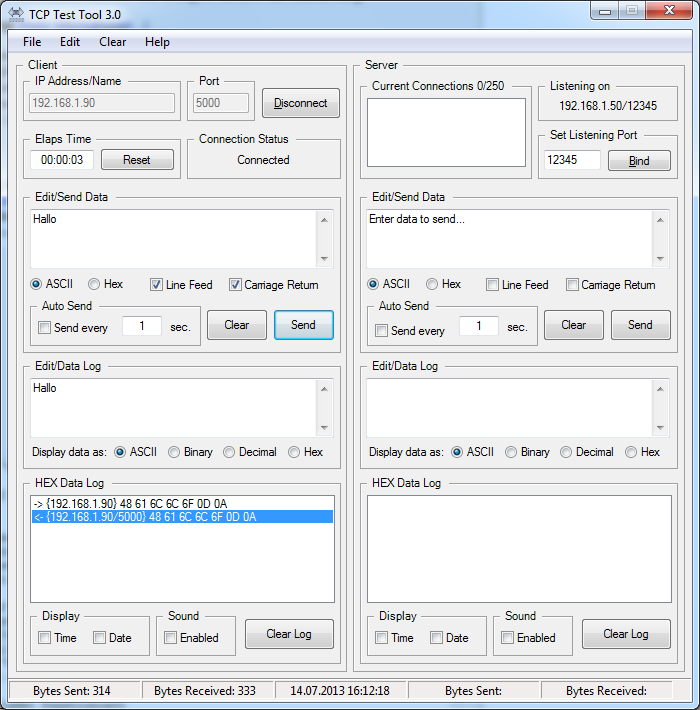Click scroll down arrow in client data log
This screenshot has width=700, height=710.
pos(324,427)
